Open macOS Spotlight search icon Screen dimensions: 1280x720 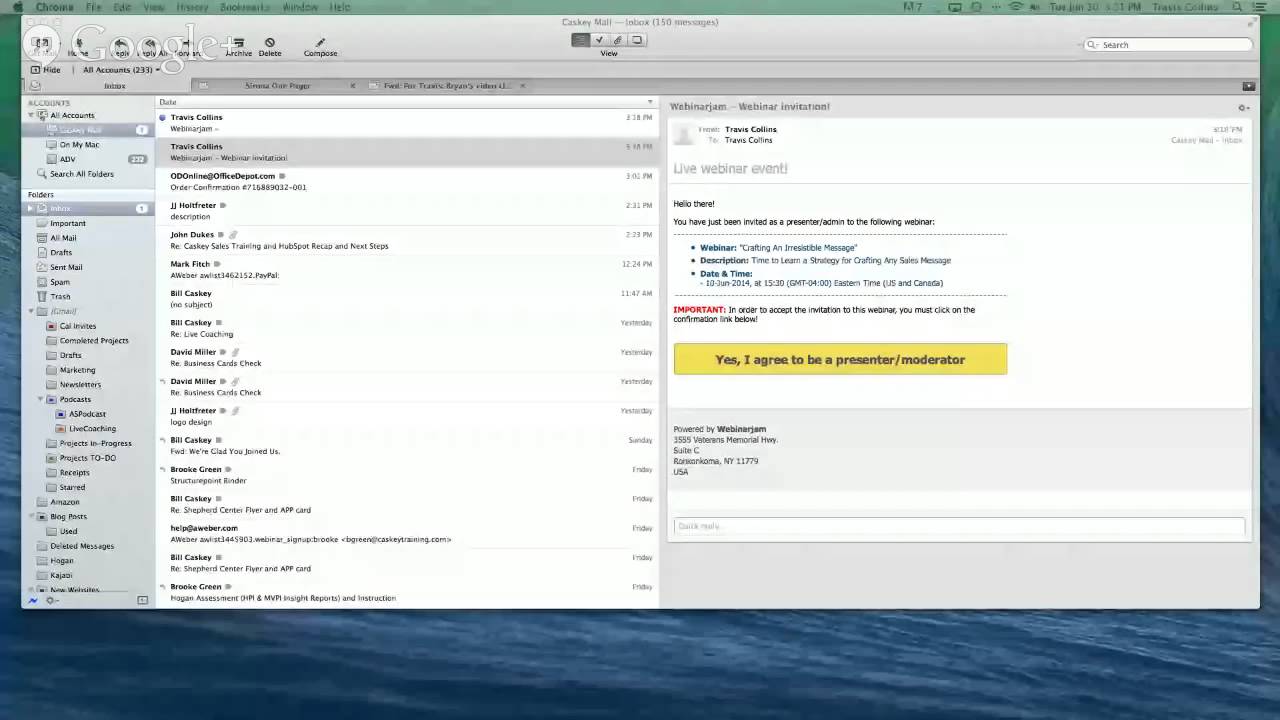coord(1237,7)
